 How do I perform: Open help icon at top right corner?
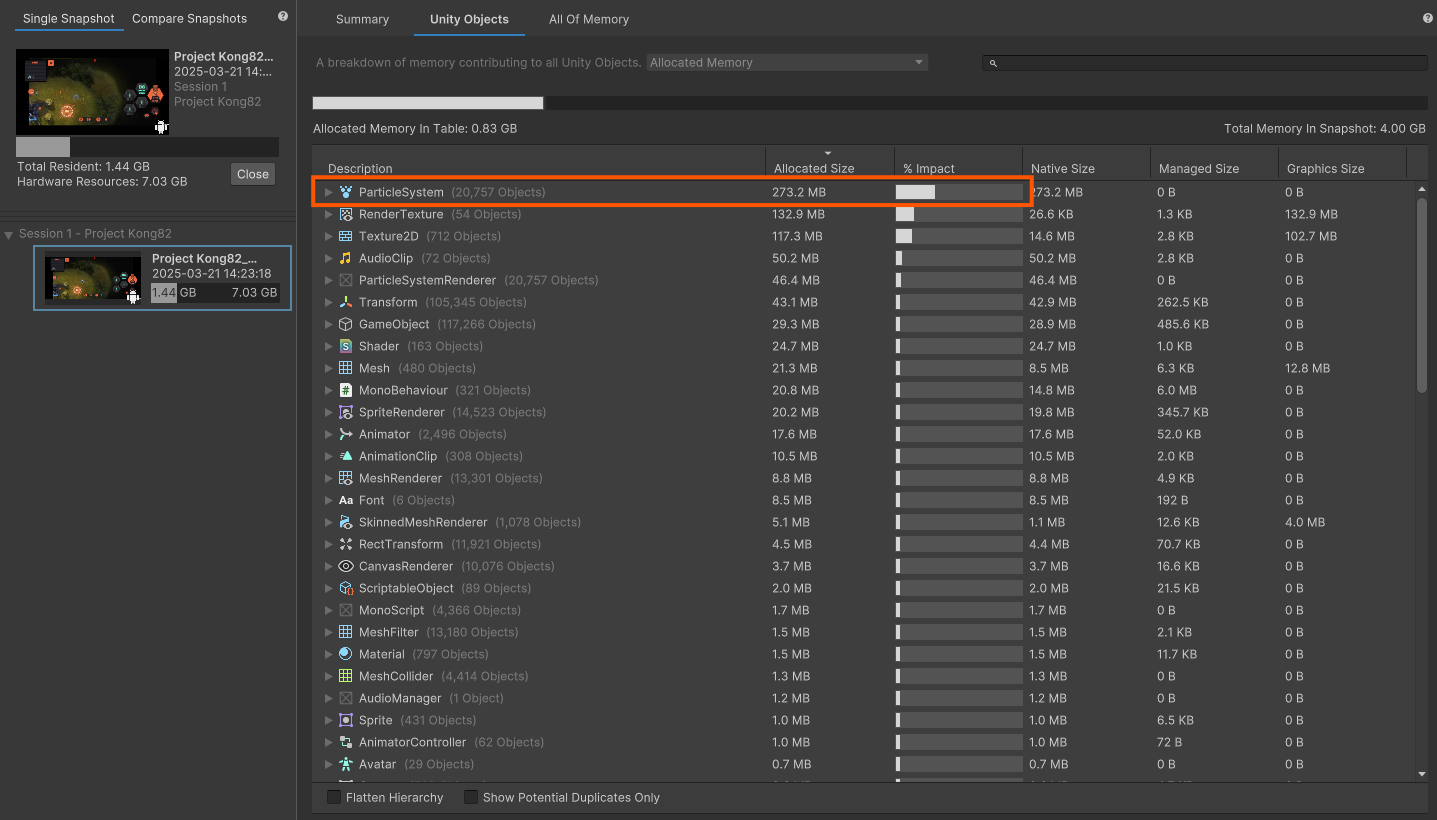[1427, 18]
